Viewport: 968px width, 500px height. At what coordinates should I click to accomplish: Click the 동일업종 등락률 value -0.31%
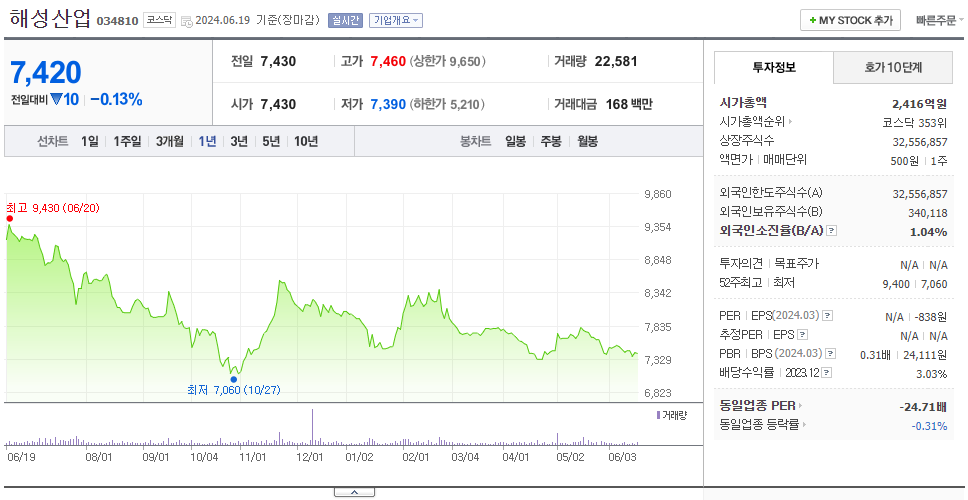click(x=929, y=425)
